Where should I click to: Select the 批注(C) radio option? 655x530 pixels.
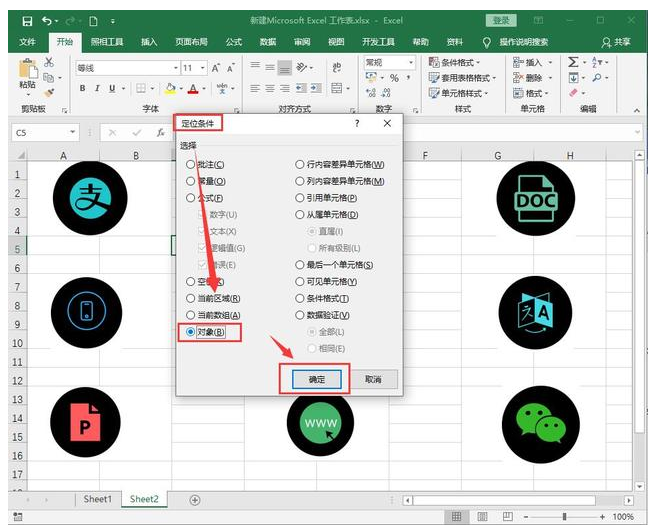click(x=191, y=164)
